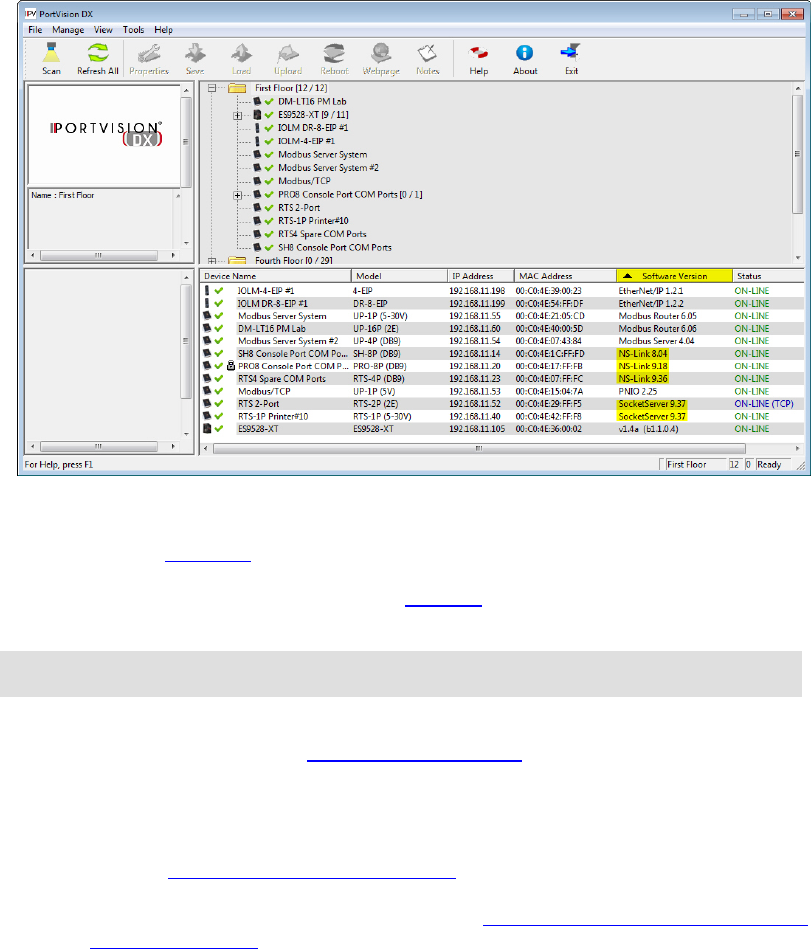Click device icon beside DM-LT16 PM Lab in tree
Screen dimensions: 811x949
(257, 101)
